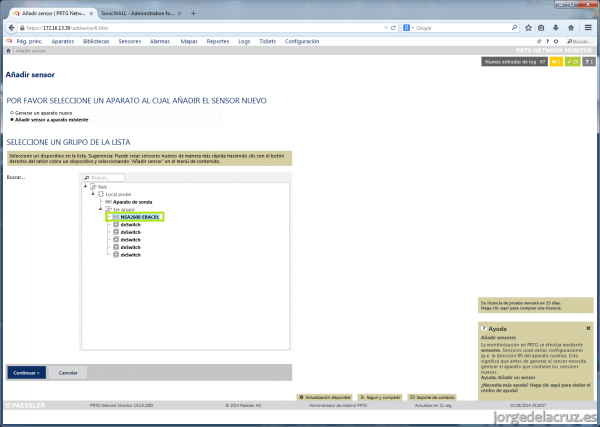Open the Aparatos menu
The width and height of the screenshot is (600, 427).
[63, 41]
